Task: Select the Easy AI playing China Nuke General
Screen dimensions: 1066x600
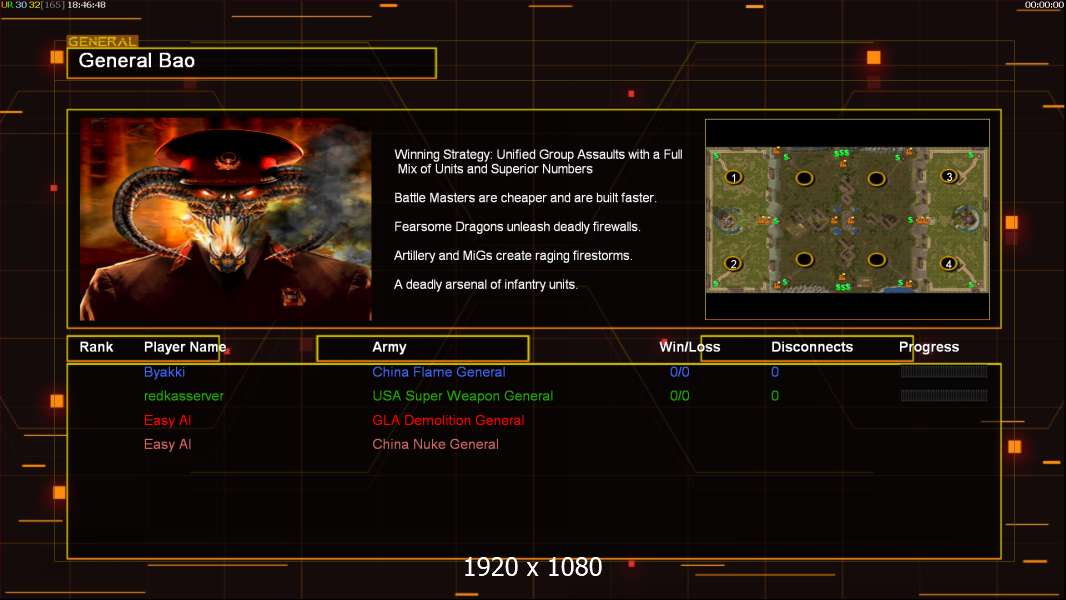Action: tap(167, 444)
